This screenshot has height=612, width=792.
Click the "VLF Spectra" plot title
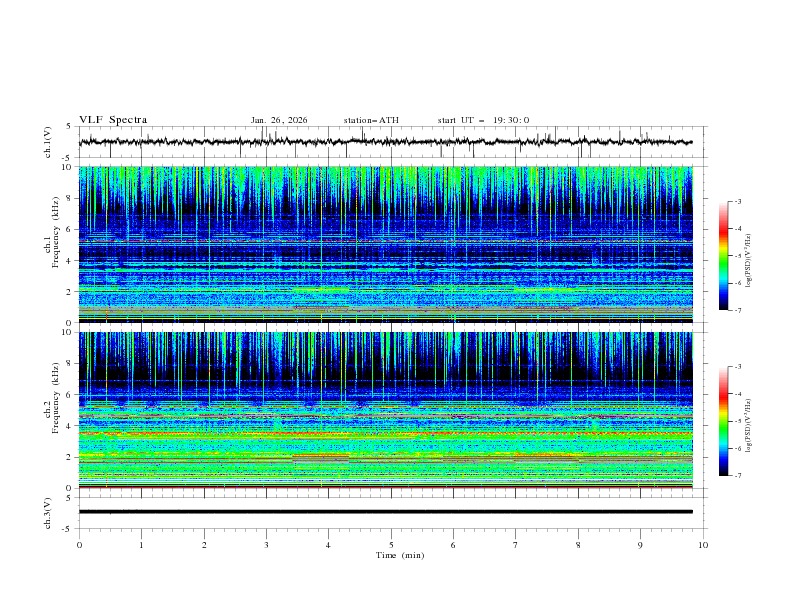113,120
